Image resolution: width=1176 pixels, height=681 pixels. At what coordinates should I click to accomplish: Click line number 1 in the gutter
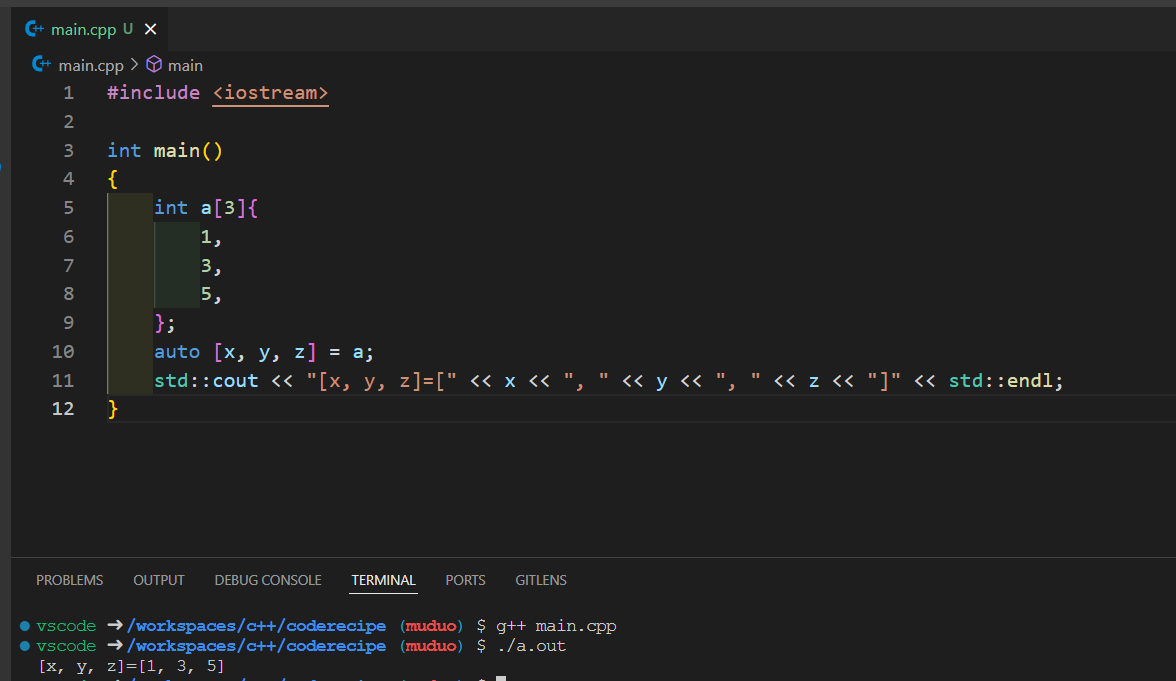[68, 93]
